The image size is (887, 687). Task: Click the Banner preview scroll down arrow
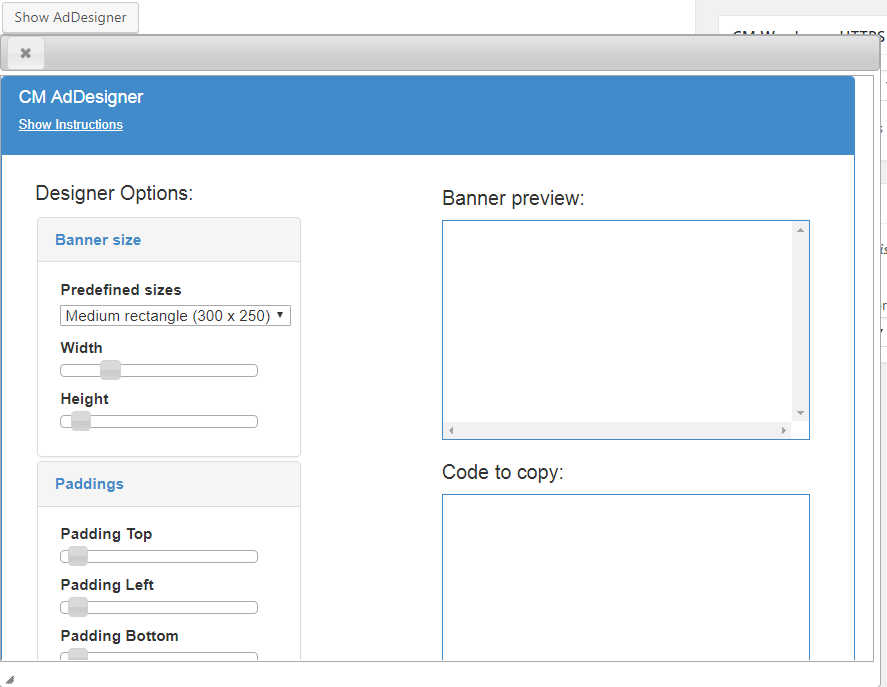(x=800, y=413)
